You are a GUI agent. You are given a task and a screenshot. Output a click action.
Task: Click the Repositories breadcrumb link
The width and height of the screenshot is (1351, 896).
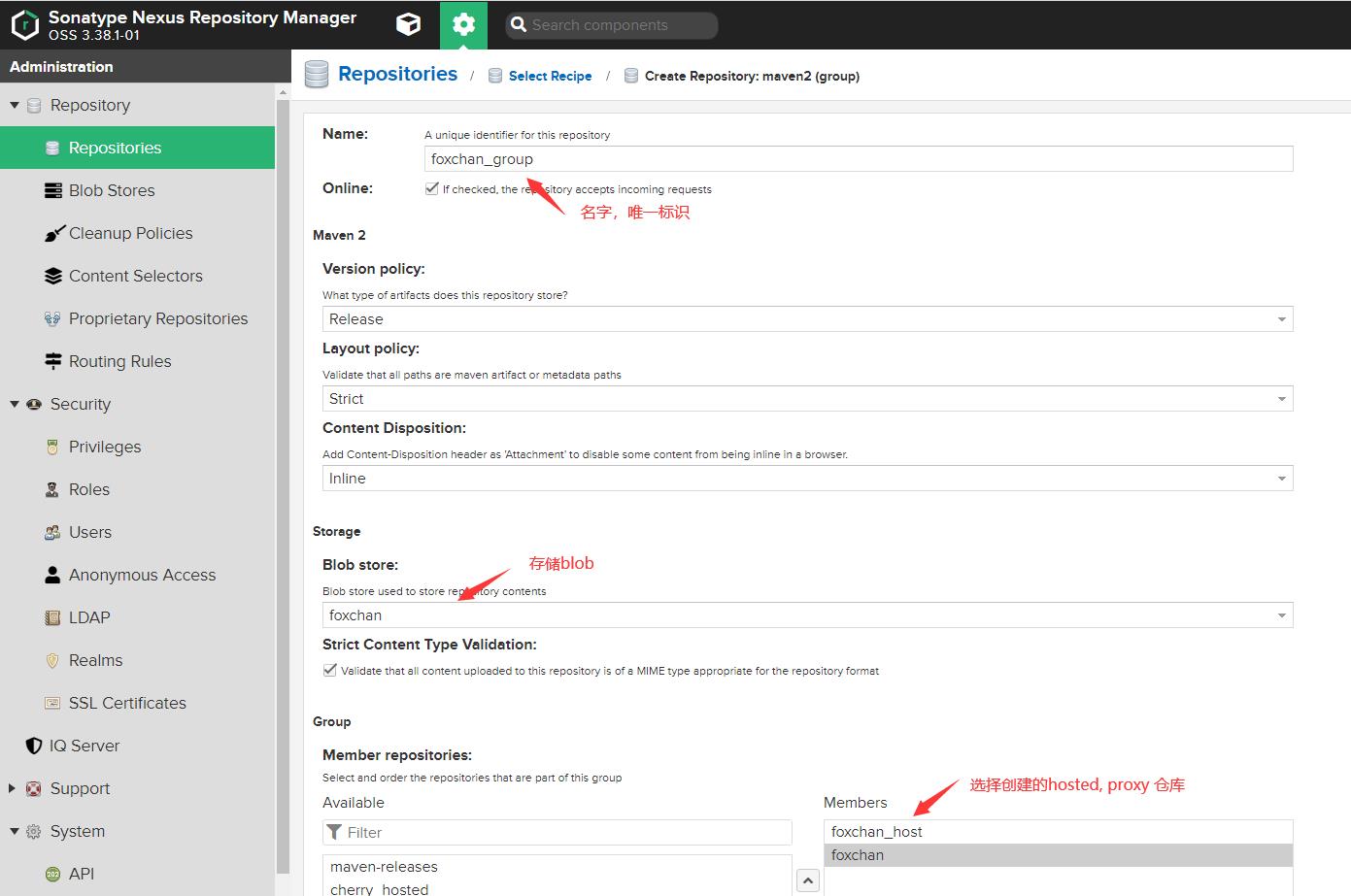[x=397, y=74]
